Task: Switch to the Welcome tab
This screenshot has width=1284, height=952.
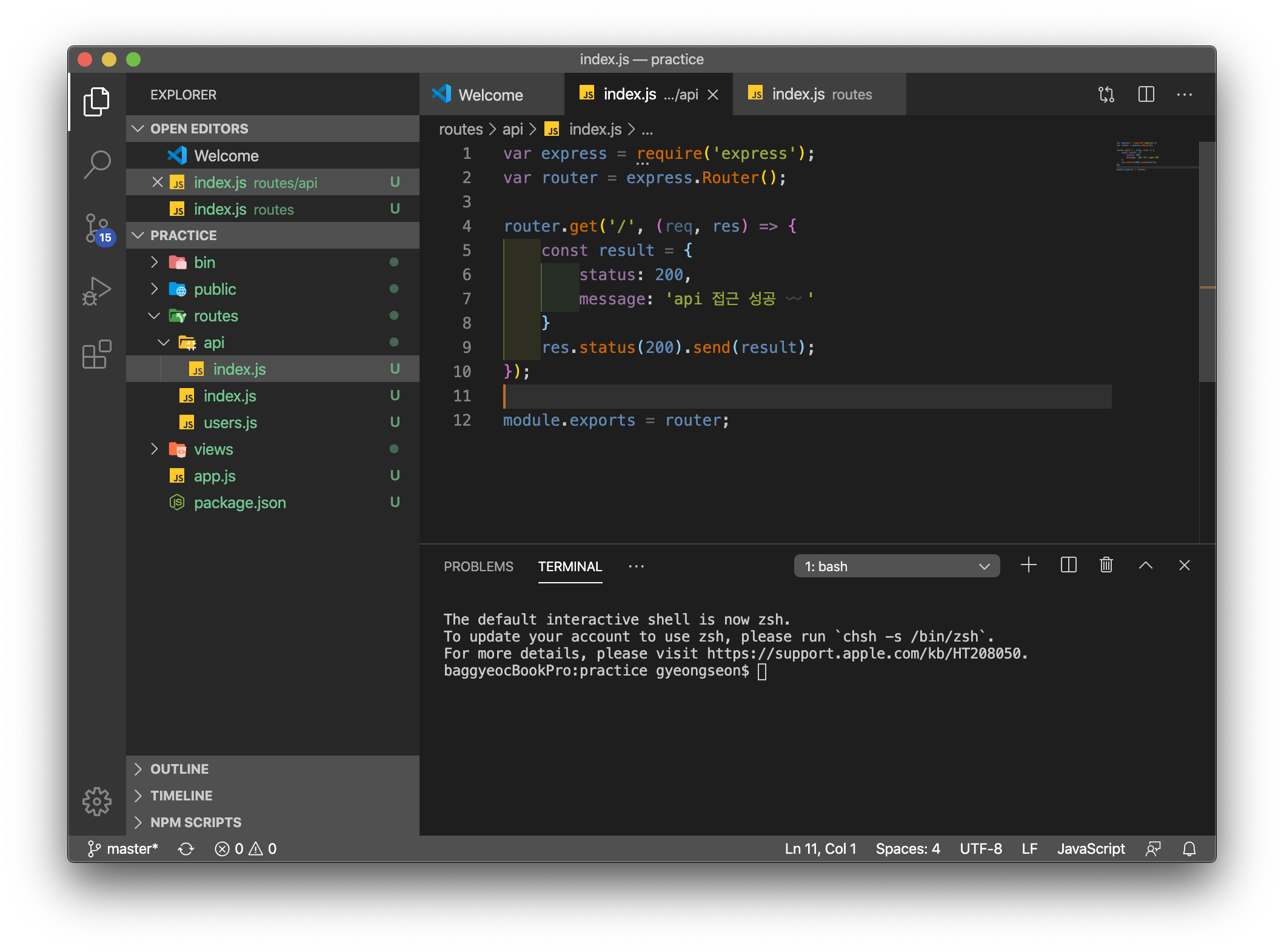Action: (491, 95)
